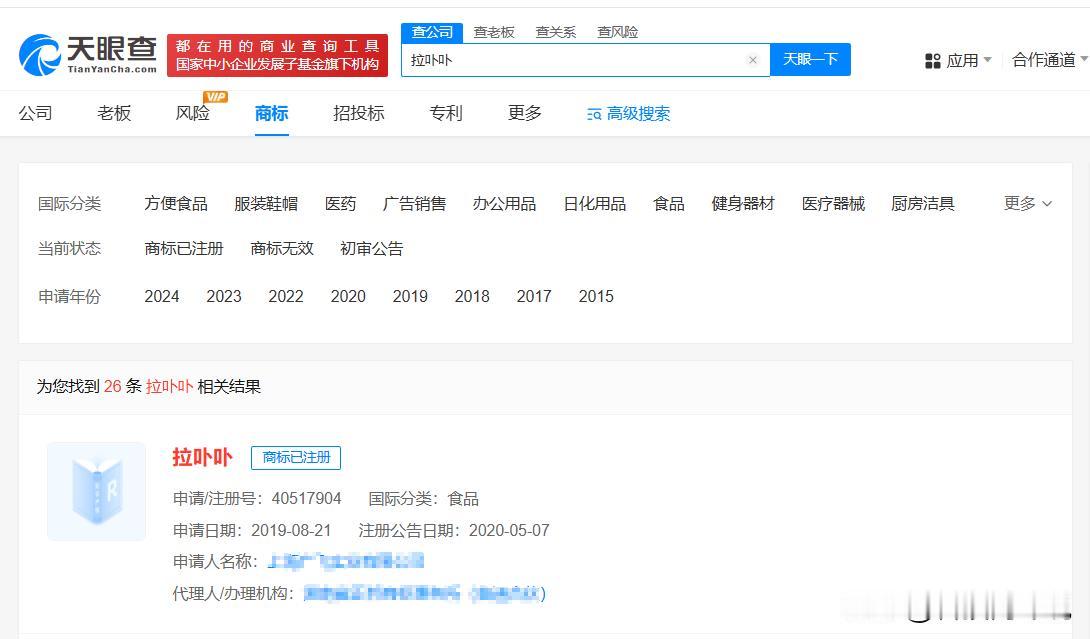This screenshot has width=1090, height=639.
Task: Click the 国际分类 label in filter panel
Action: 70,204
